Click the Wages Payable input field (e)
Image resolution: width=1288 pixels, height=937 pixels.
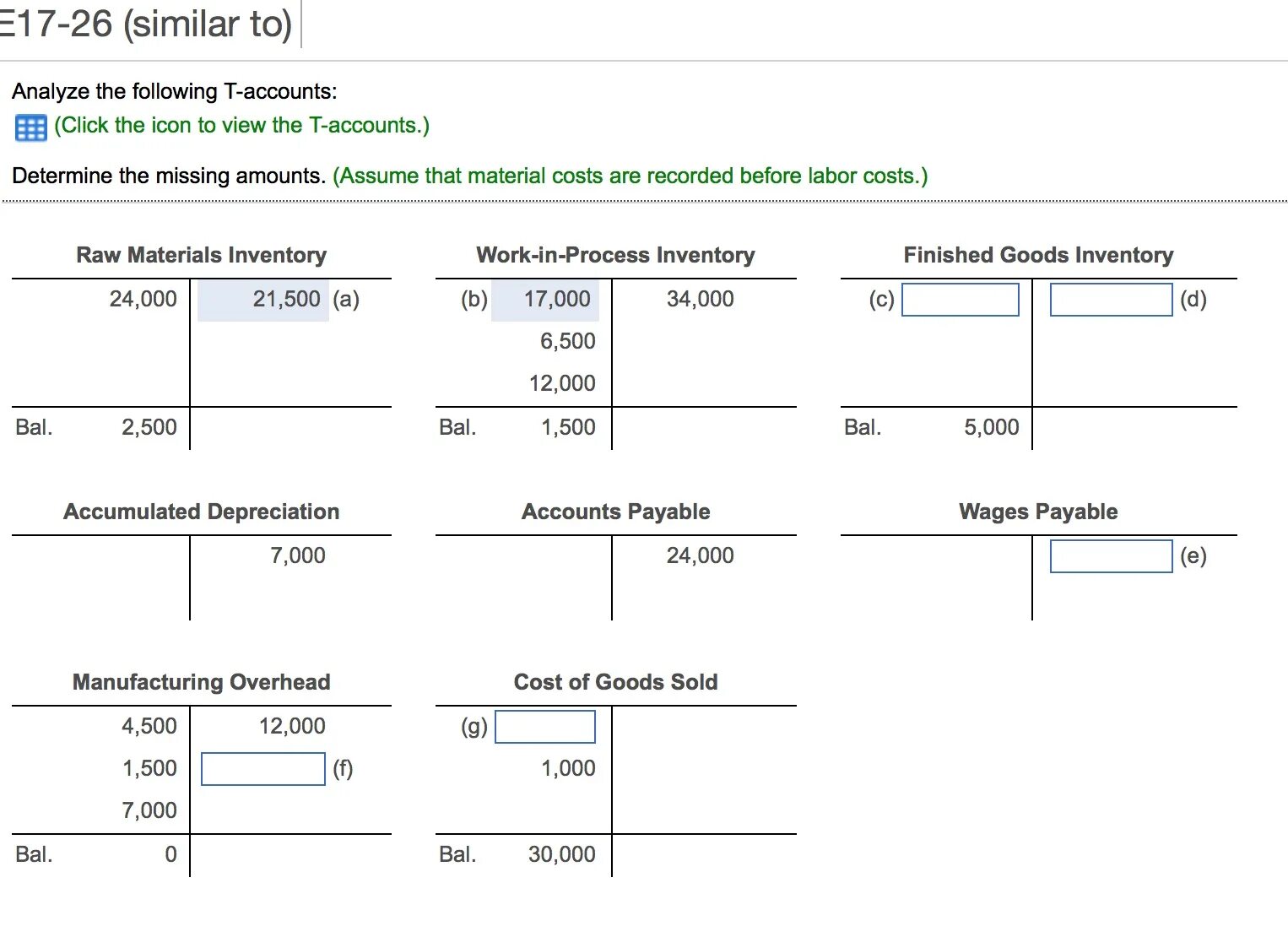pyautogui.click(x=1111, y=556)
